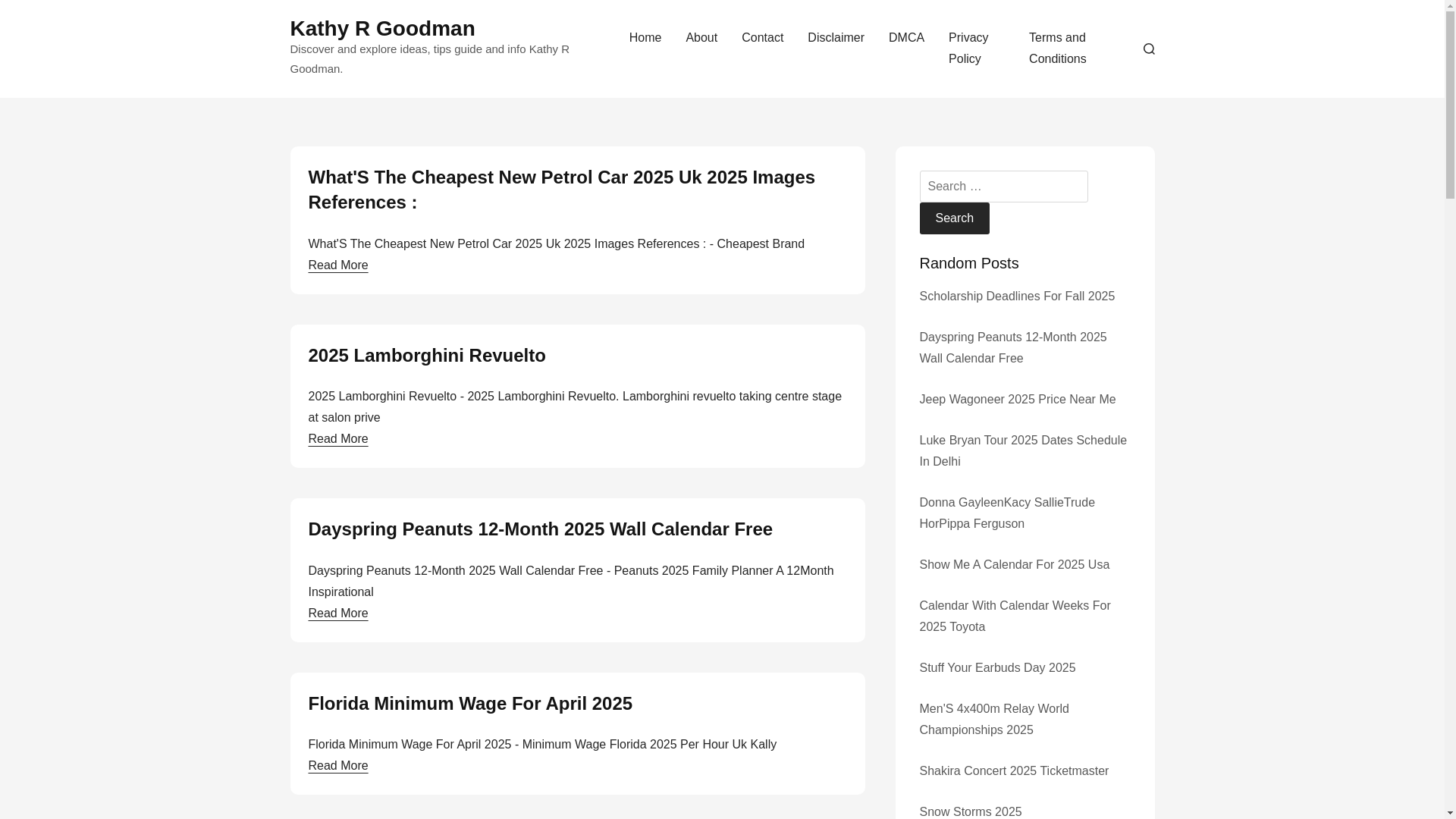This screenshot has width=1456, height=819.
Task: Focus the sidebar search input field
Action: coord(1003,187)
